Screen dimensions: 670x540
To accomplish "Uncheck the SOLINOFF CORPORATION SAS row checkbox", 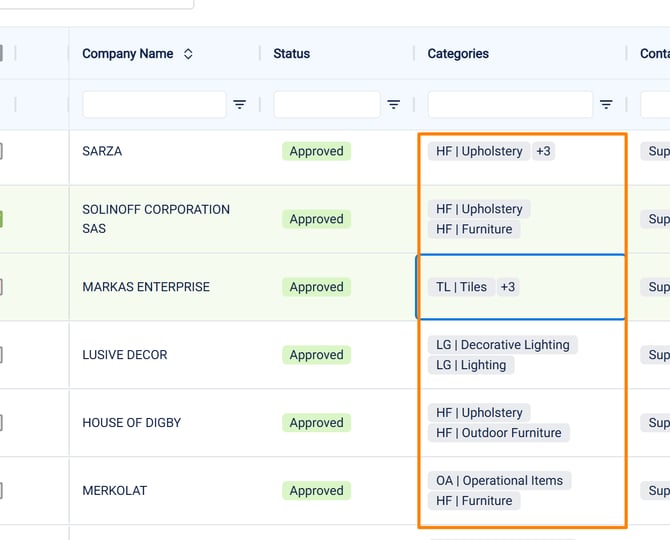I will (x=1, y=219).
